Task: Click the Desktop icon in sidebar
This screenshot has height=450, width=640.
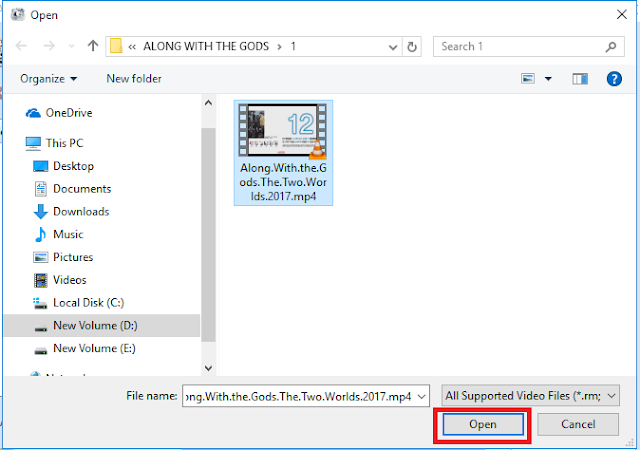Action: tap(40, 166)
